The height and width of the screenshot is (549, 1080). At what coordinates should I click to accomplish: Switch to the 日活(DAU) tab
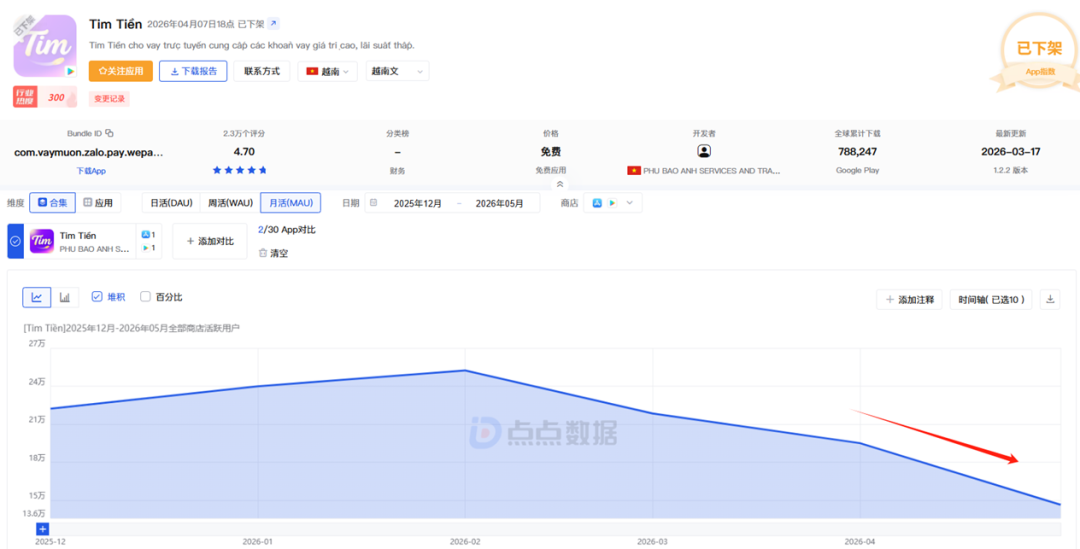tap(171, 203)
